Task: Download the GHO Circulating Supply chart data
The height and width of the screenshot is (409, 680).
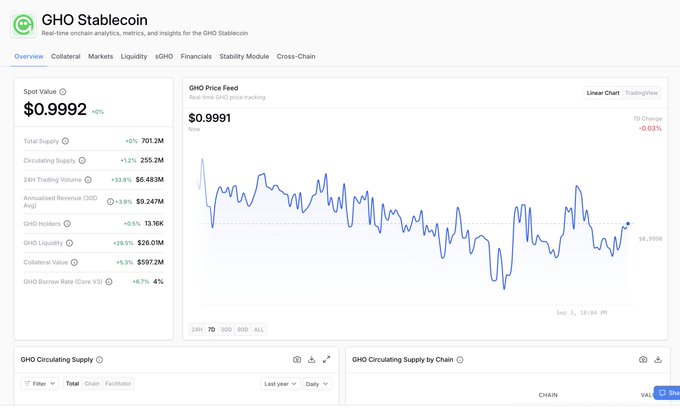Action: 311,359
